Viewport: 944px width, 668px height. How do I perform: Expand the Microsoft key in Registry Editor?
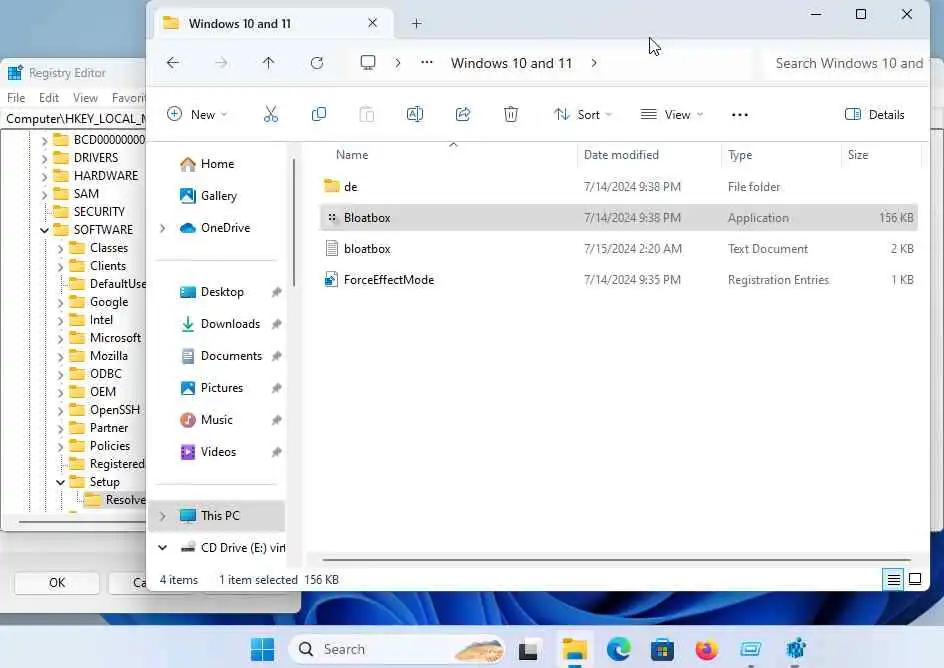coord(60,338)
